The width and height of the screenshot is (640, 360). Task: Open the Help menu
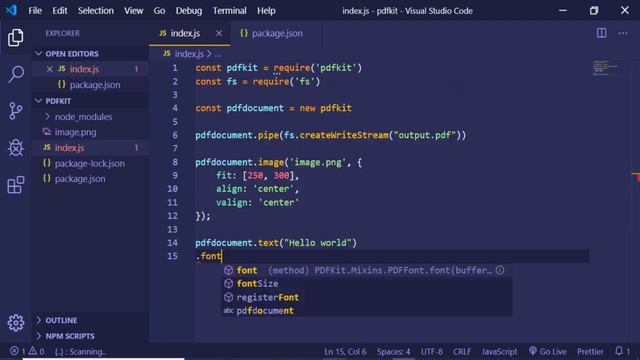[266, 11]
